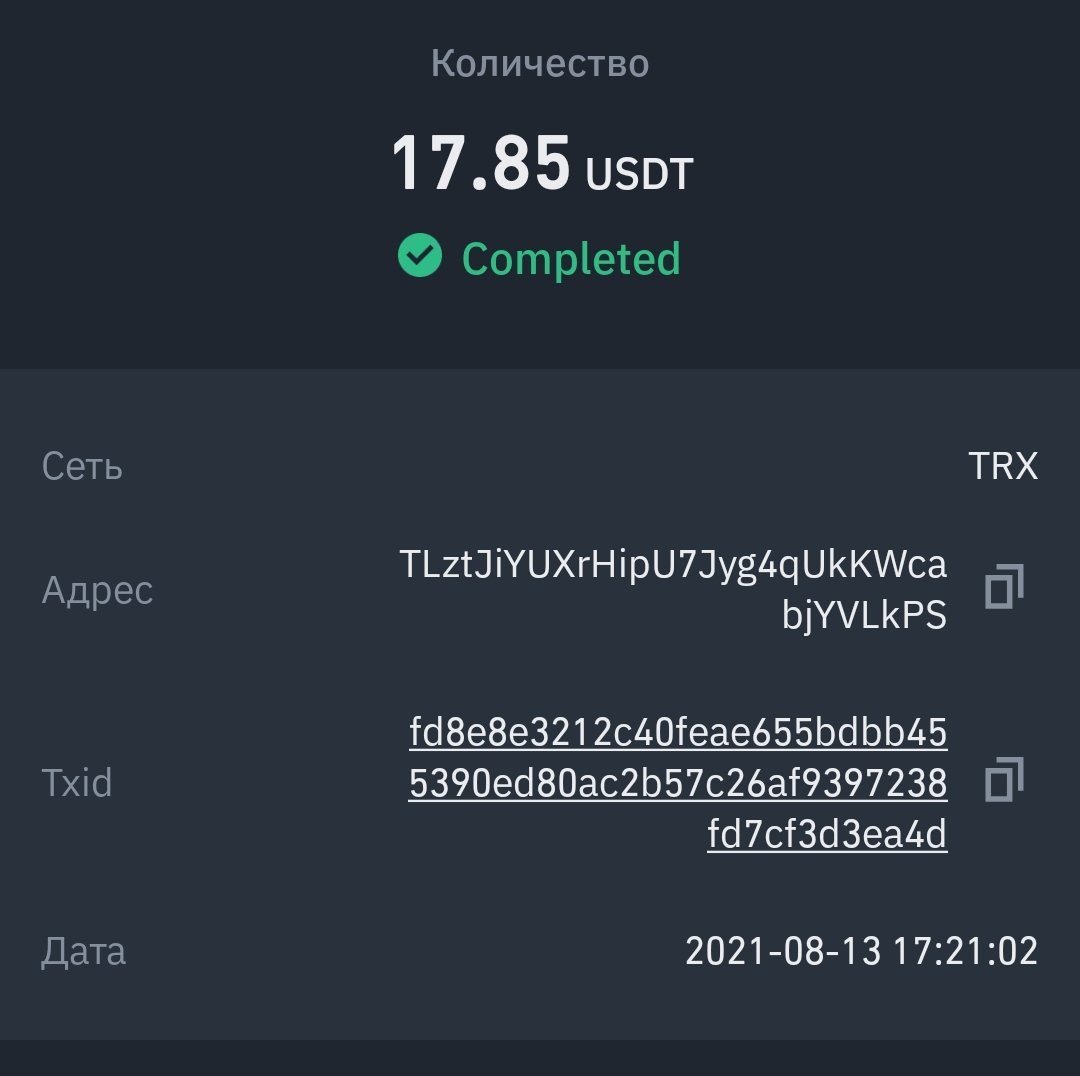Viewport: 1080px width, 1076px height.
Task: Select the time 17:21:02
Action: point(966,952)
